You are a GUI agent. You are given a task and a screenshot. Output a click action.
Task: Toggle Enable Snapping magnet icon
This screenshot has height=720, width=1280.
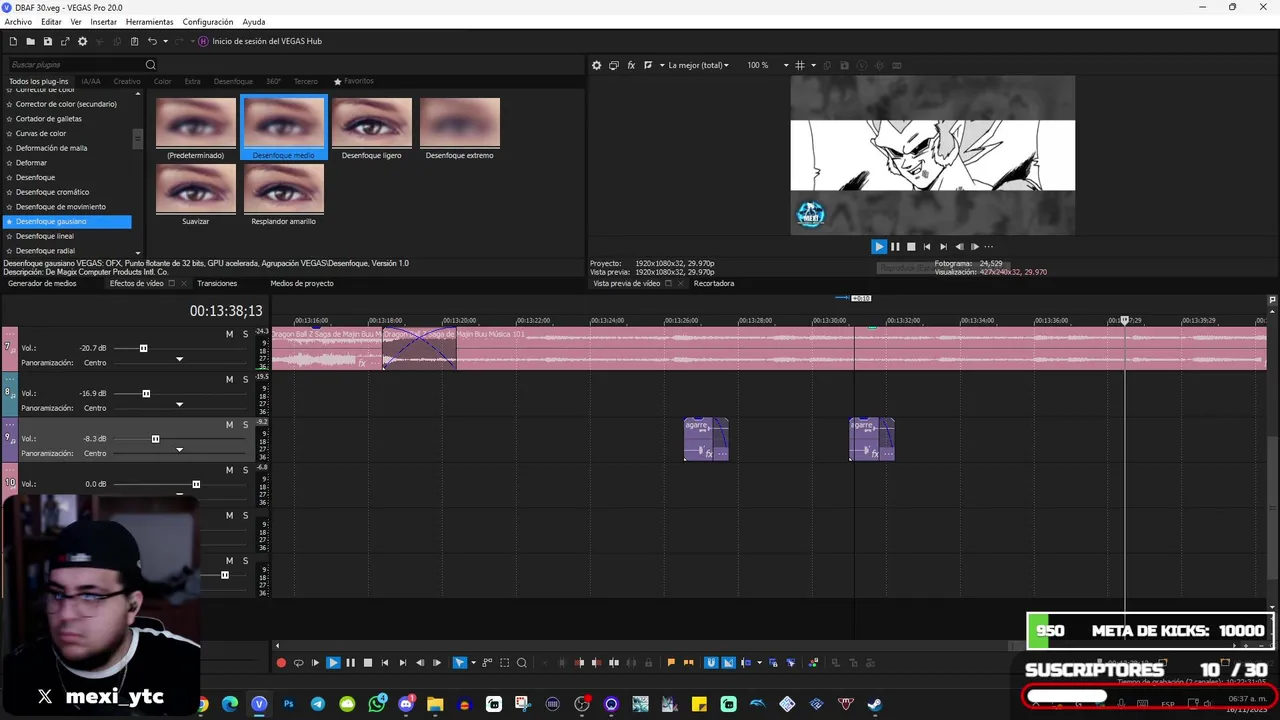click(x=711, y=663)
